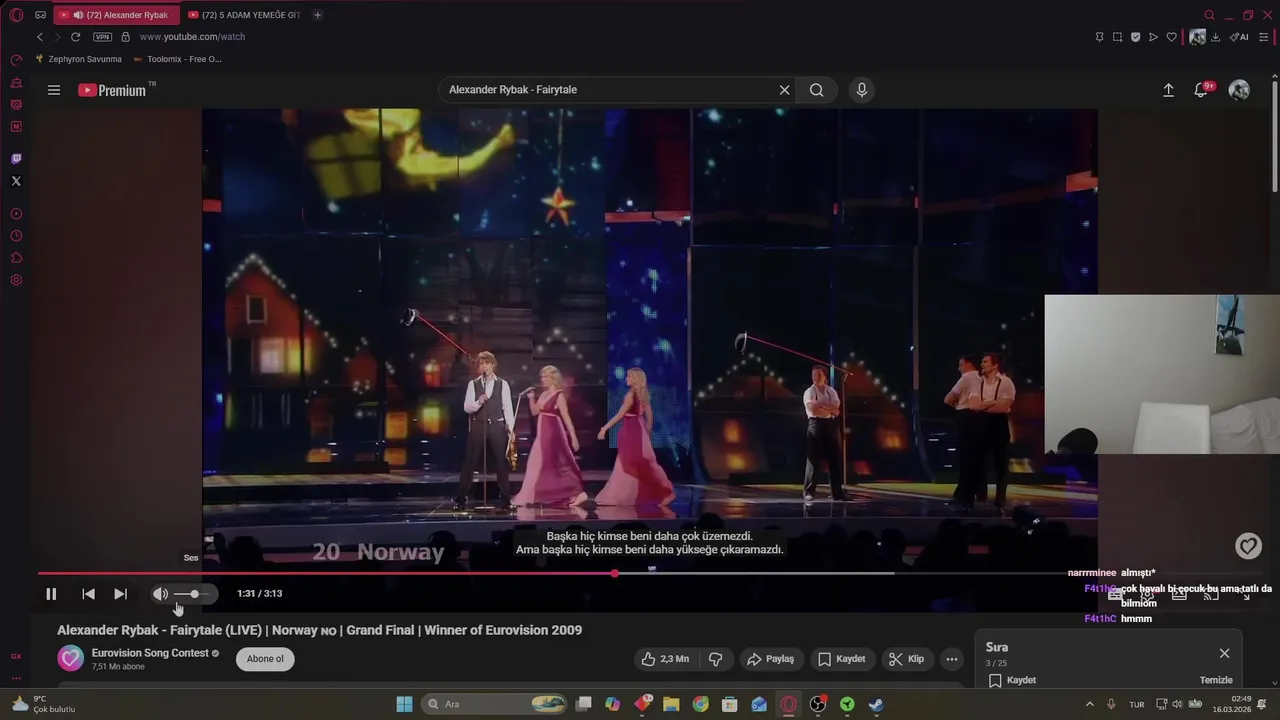Open the YouTube upload/create icon

[x=1168, y=90]
